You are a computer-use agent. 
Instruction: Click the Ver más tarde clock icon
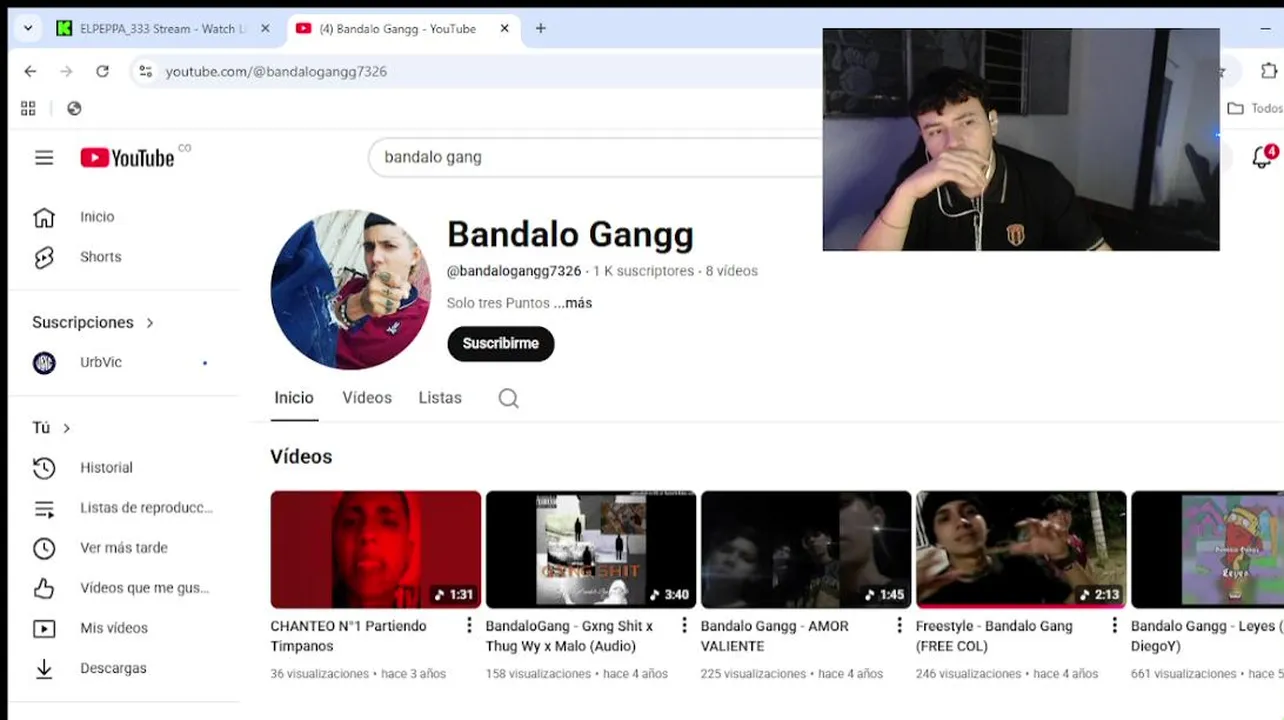(x=44, y=548)
